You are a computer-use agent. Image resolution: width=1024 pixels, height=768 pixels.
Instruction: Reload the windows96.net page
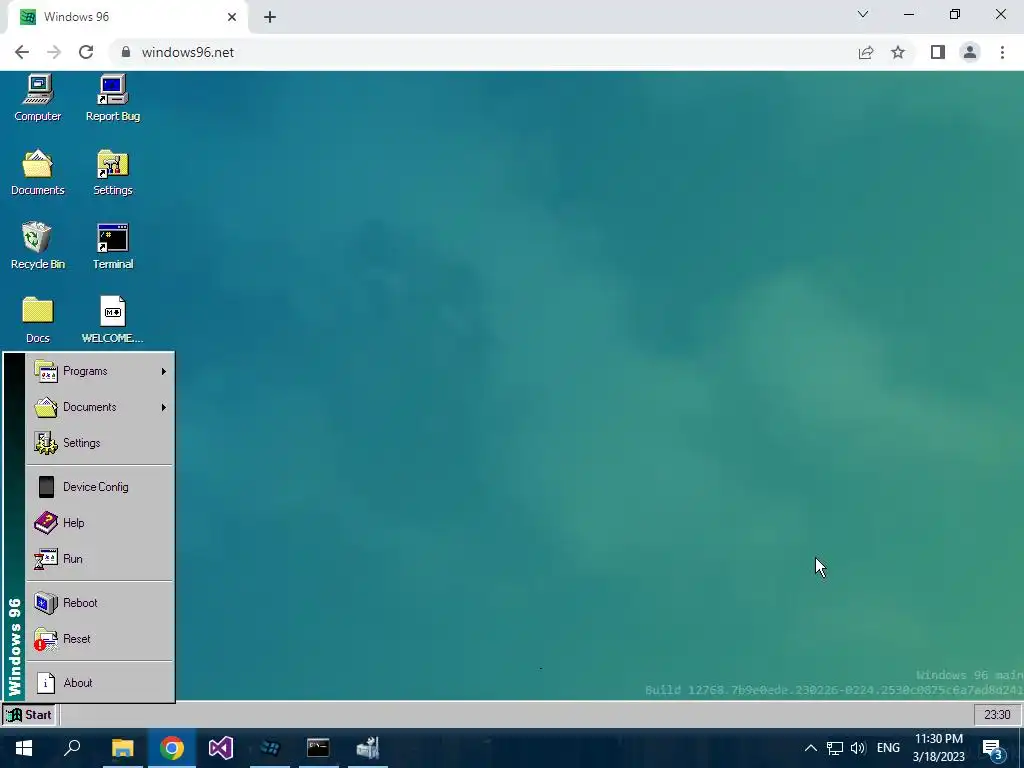tap(86, 52)
